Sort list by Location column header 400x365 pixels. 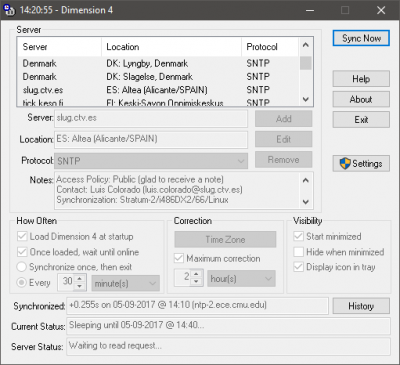click(x=171, y=47)
